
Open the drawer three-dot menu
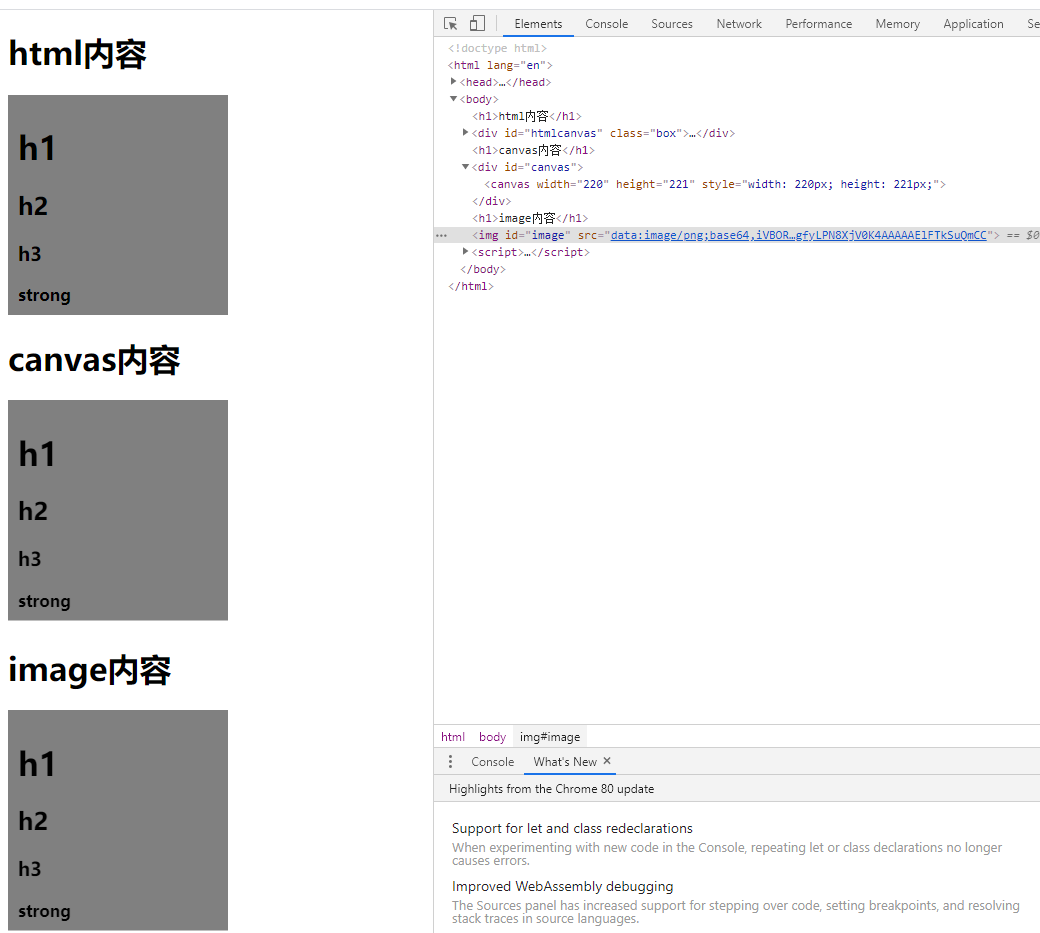[x=450, y=761]
